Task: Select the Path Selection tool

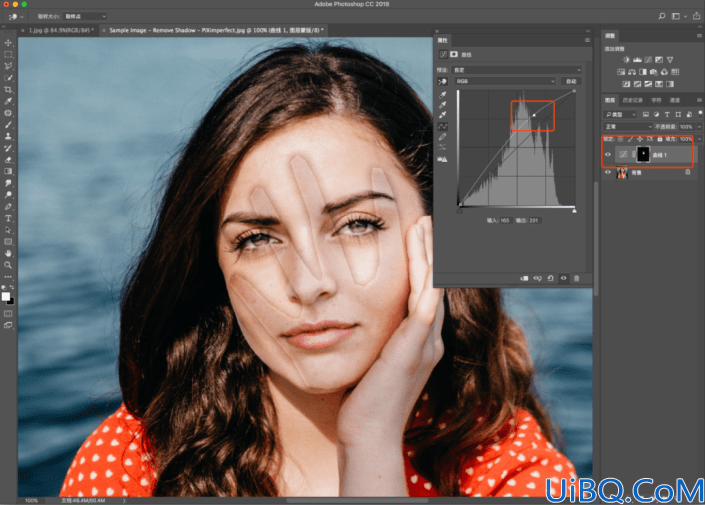Action: pyautogui.click(x=8, y=230)
